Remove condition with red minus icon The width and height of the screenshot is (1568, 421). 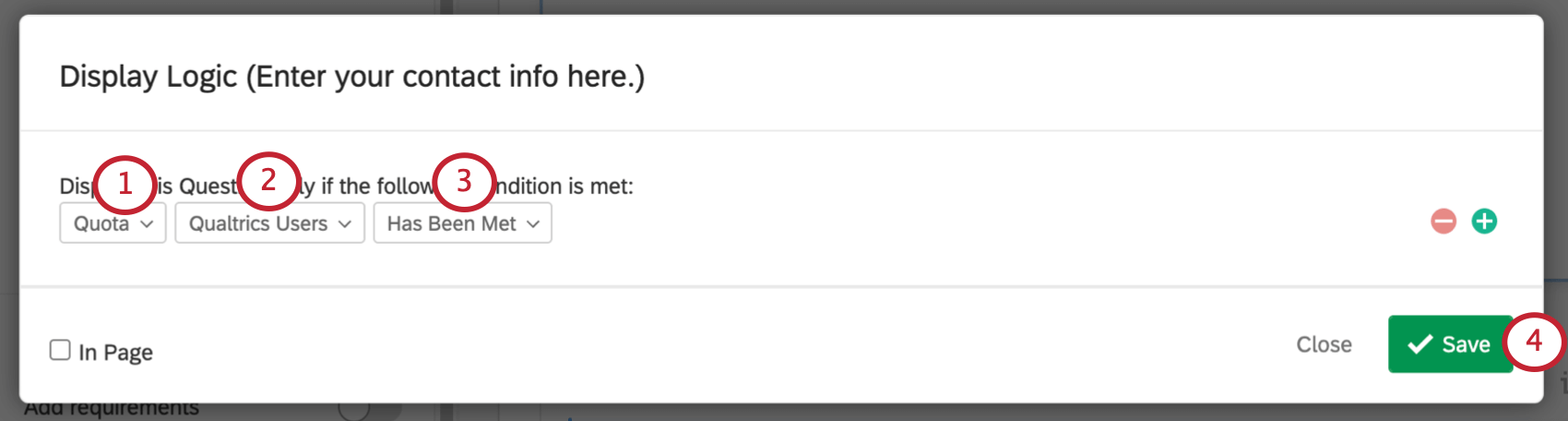coord(1443,222)
